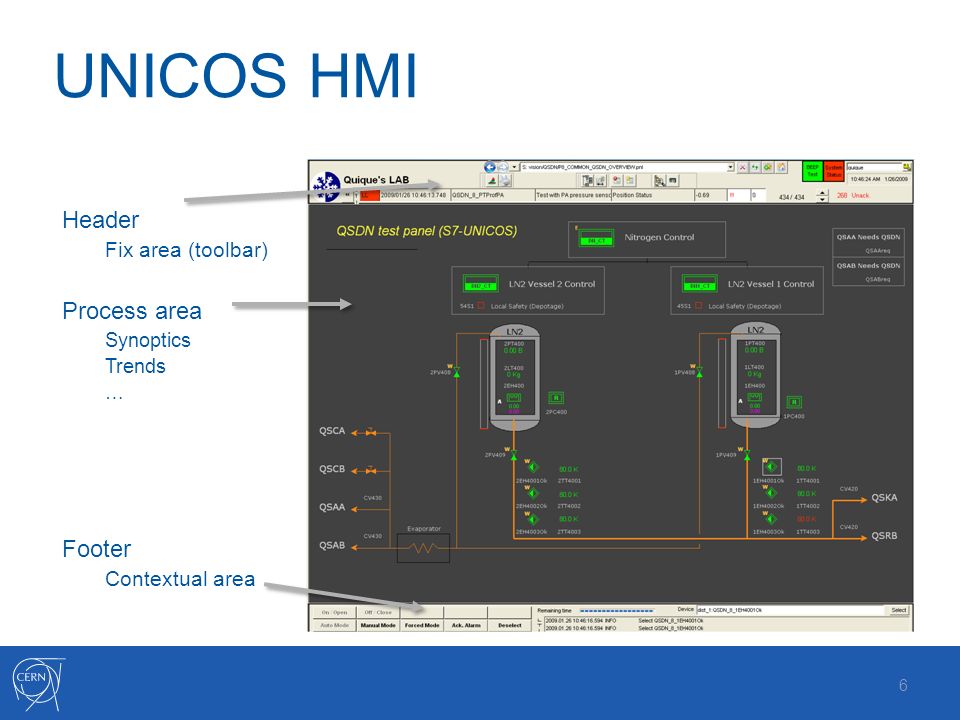Screen dimensions: 960x720
Task: Increment the alarm row stepper up
Action: pos(822,193)
